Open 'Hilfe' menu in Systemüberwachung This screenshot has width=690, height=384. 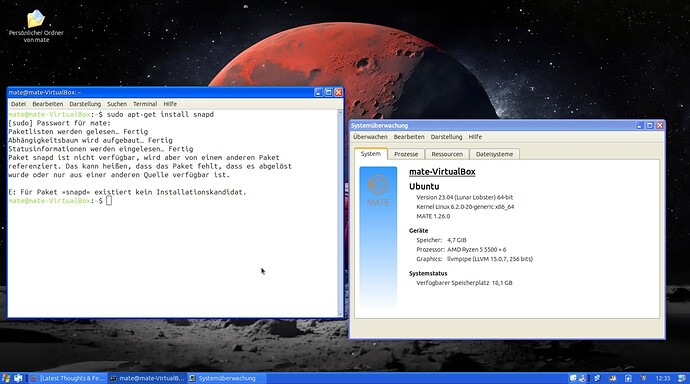475,137
